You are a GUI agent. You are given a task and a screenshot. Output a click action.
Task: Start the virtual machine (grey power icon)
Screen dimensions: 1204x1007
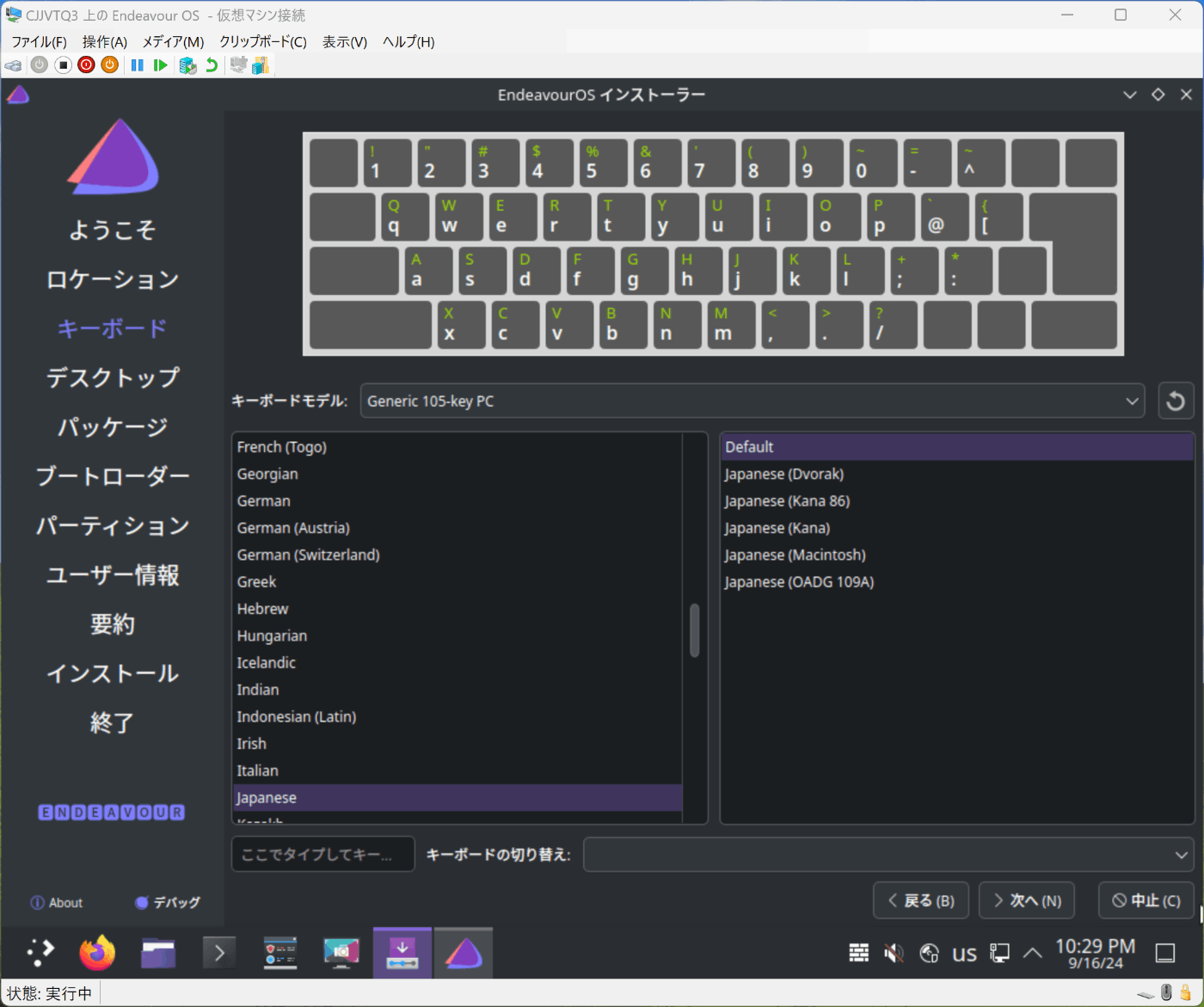coord(40,64)
